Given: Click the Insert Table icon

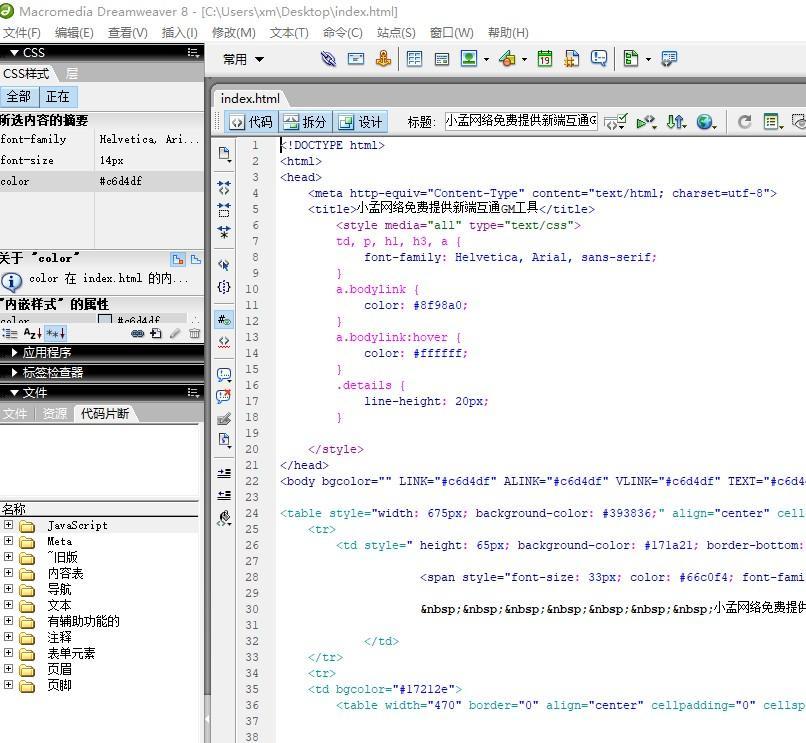Looking at the screenshot, I should point(414,59).
